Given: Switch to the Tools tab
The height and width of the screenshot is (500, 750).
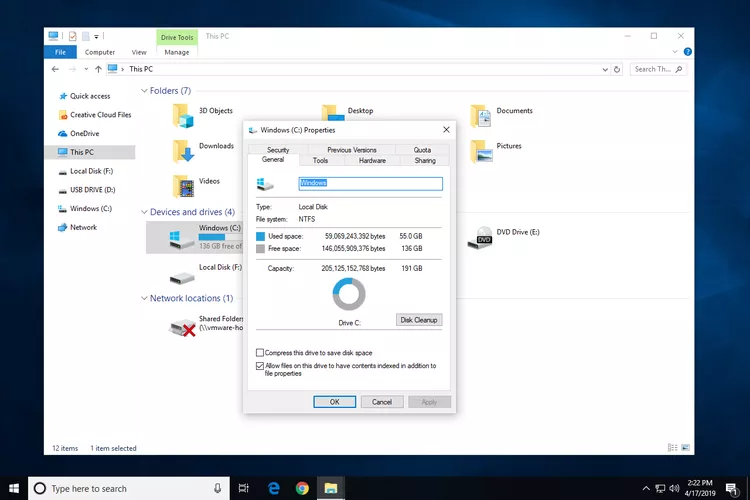Looking at the screenshot, I should 320,160.
